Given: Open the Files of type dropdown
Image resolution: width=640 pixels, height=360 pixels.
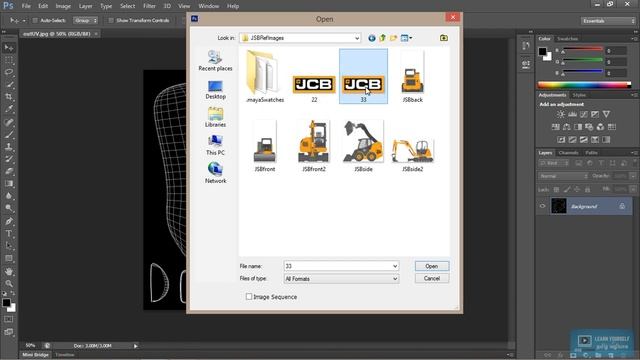Looking at the screenshot, I should [341, 279].
